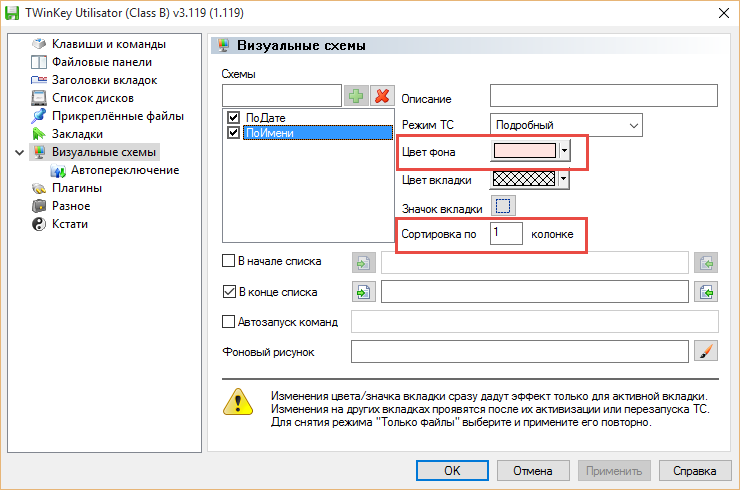The width and height of the screenshot is (740, 490).
Task: Select the 'ПоДате' scheme entry
Action: (x=266, y=118)
